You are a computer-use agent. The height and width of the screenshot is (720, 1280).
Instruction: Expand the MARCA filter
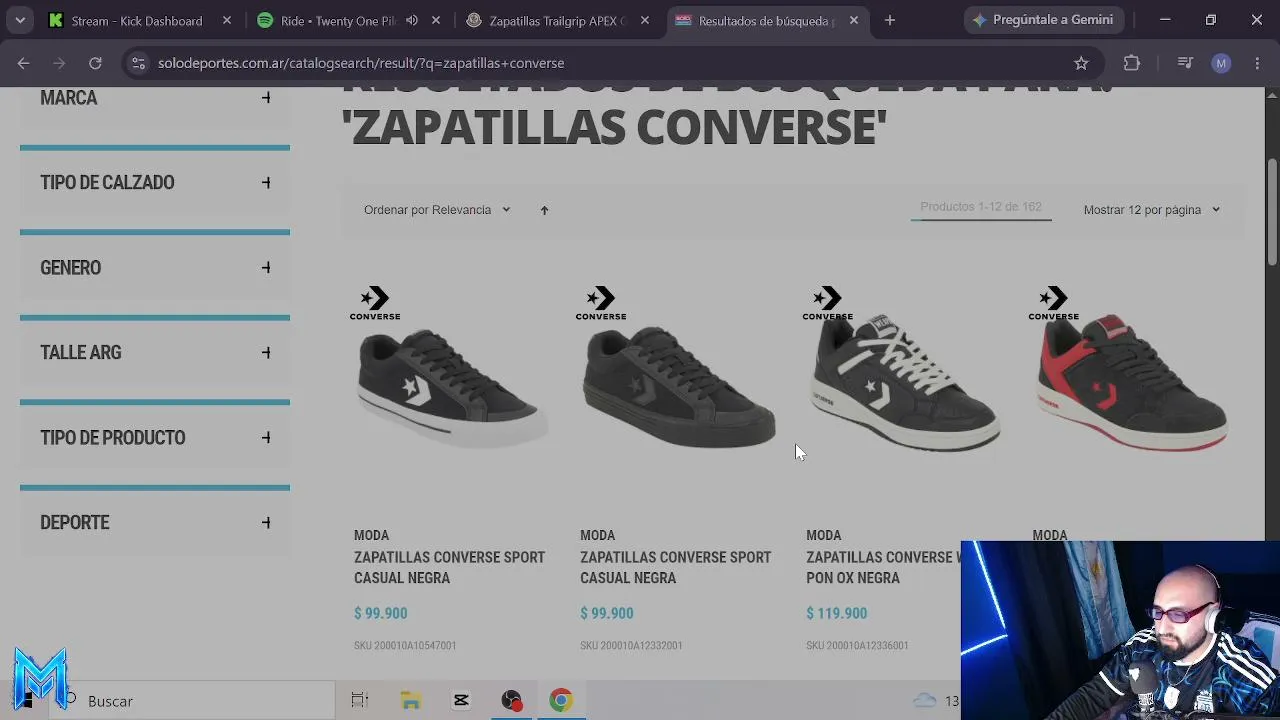tap(155, 98)
